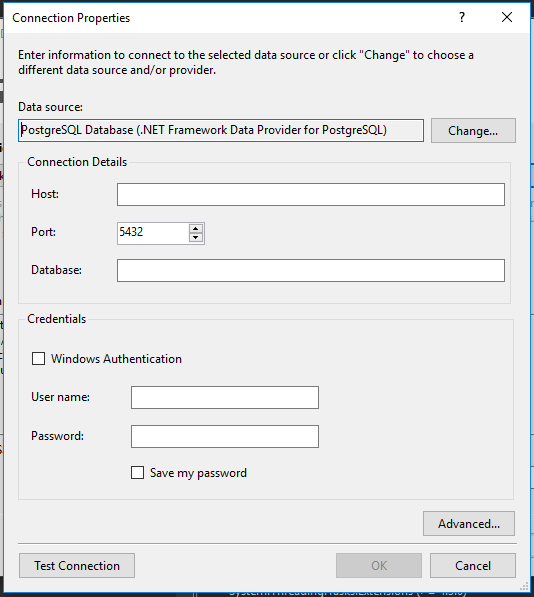Click the help question mark icon
Screen dimensions: 534x597
(x=462, y=17)
